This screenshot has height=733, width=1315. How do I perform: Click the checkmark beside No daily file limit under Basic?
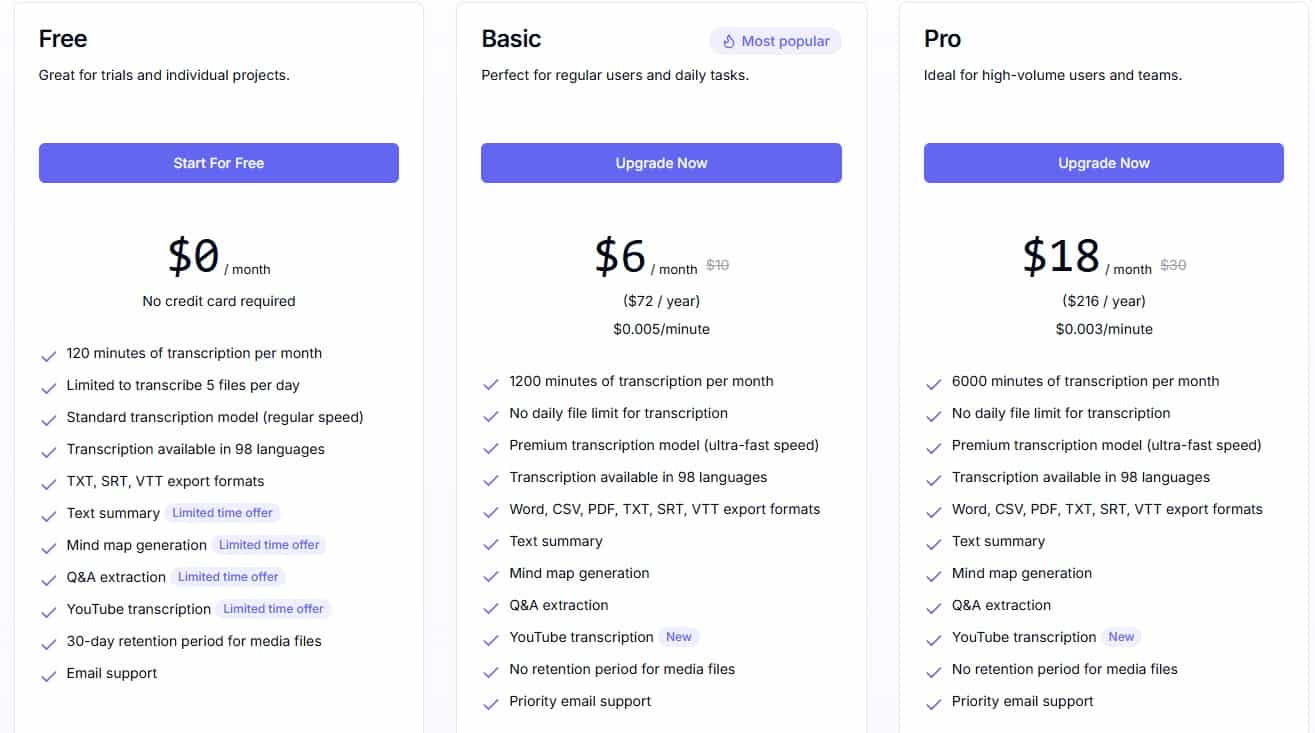click(491, 413)
